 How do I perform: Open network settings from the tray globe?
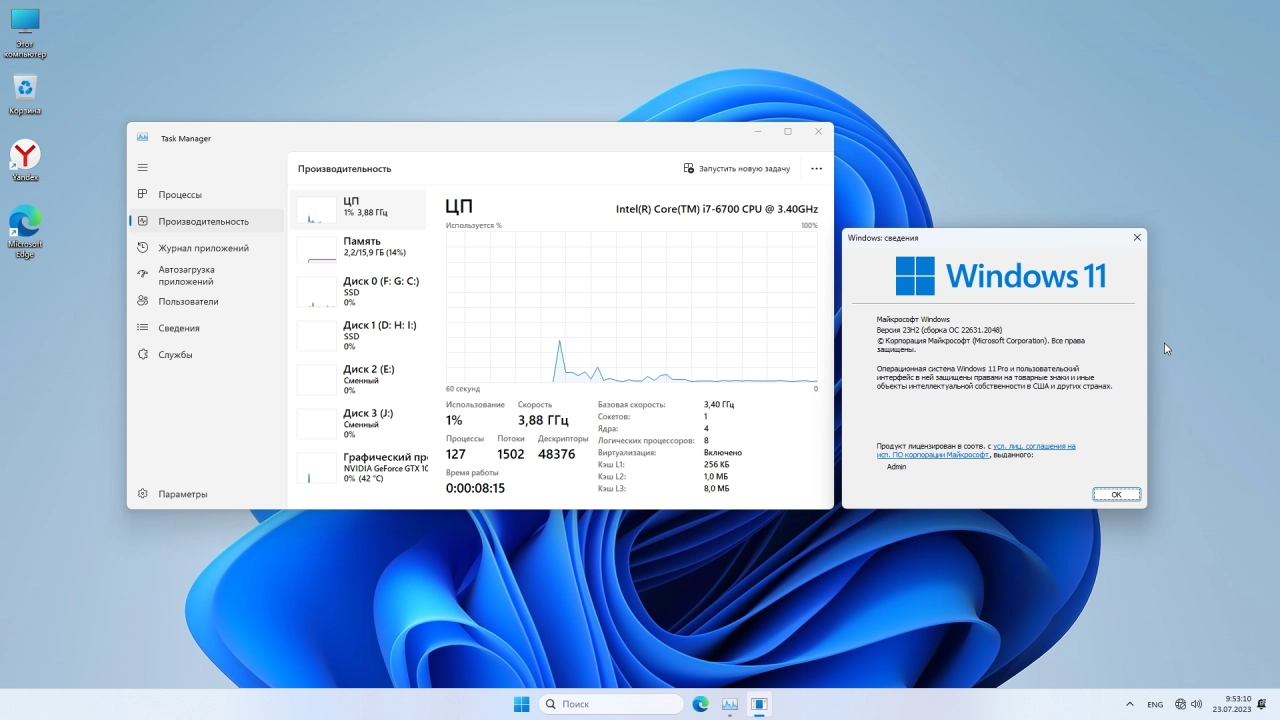click(x=1181, y=704)
